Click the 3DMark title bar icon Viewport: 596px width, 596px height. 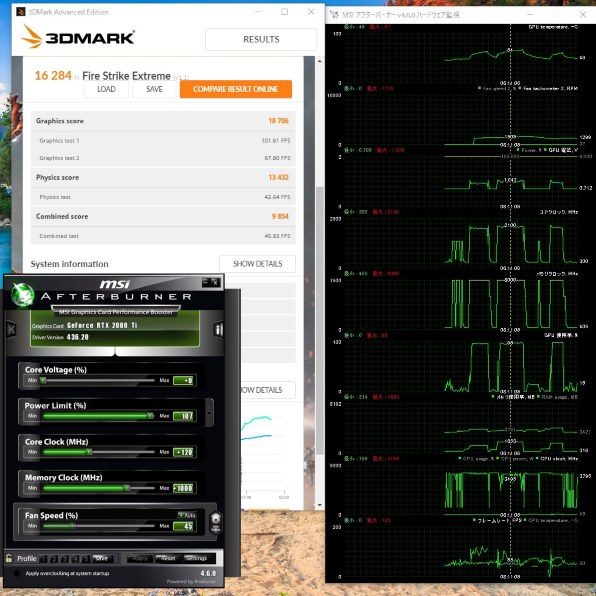pyautogui.click(x=21, y=12)
